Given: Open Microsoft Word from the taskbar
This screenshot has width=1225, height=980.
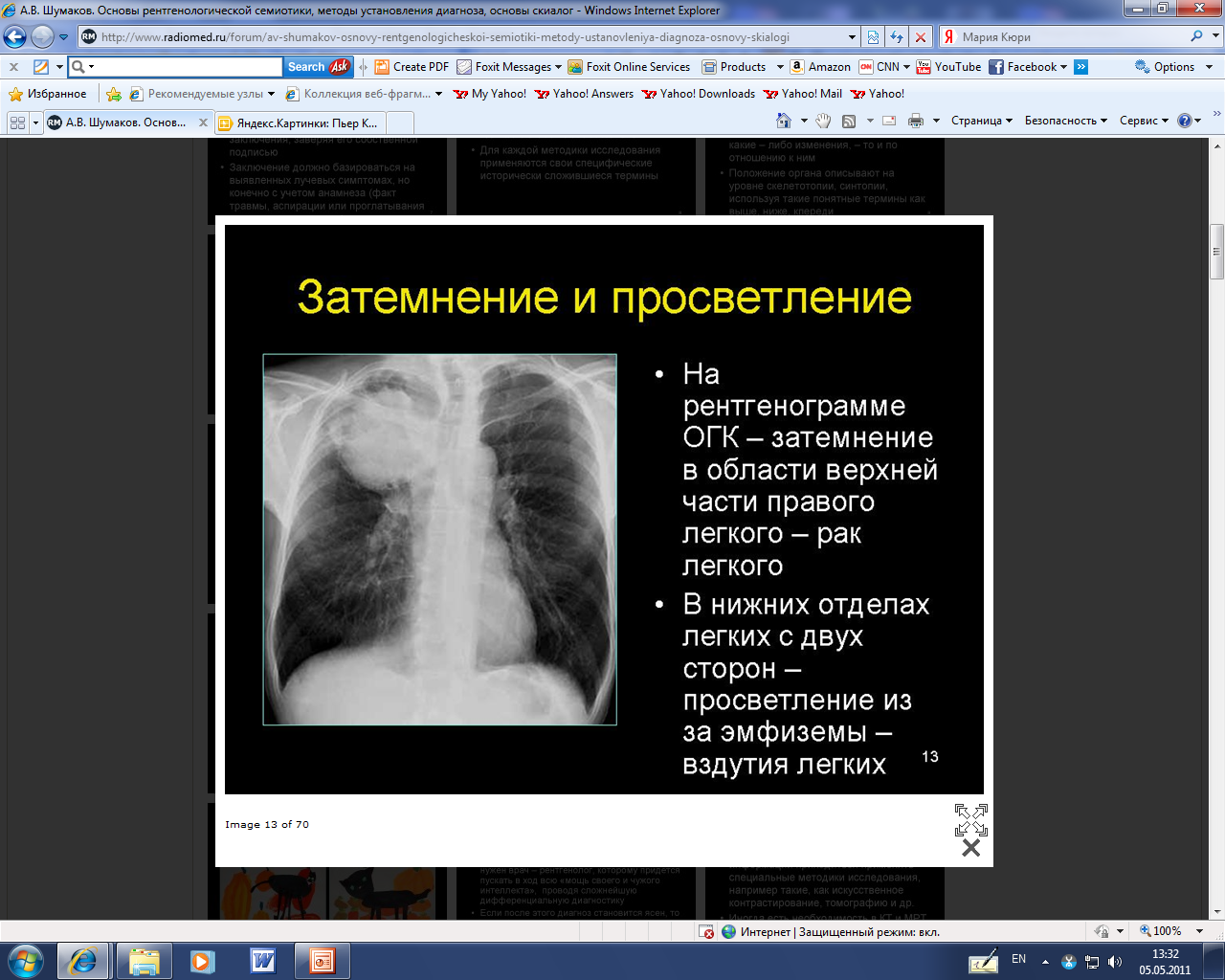Looking at the screenshot, I should pos(262,961).
